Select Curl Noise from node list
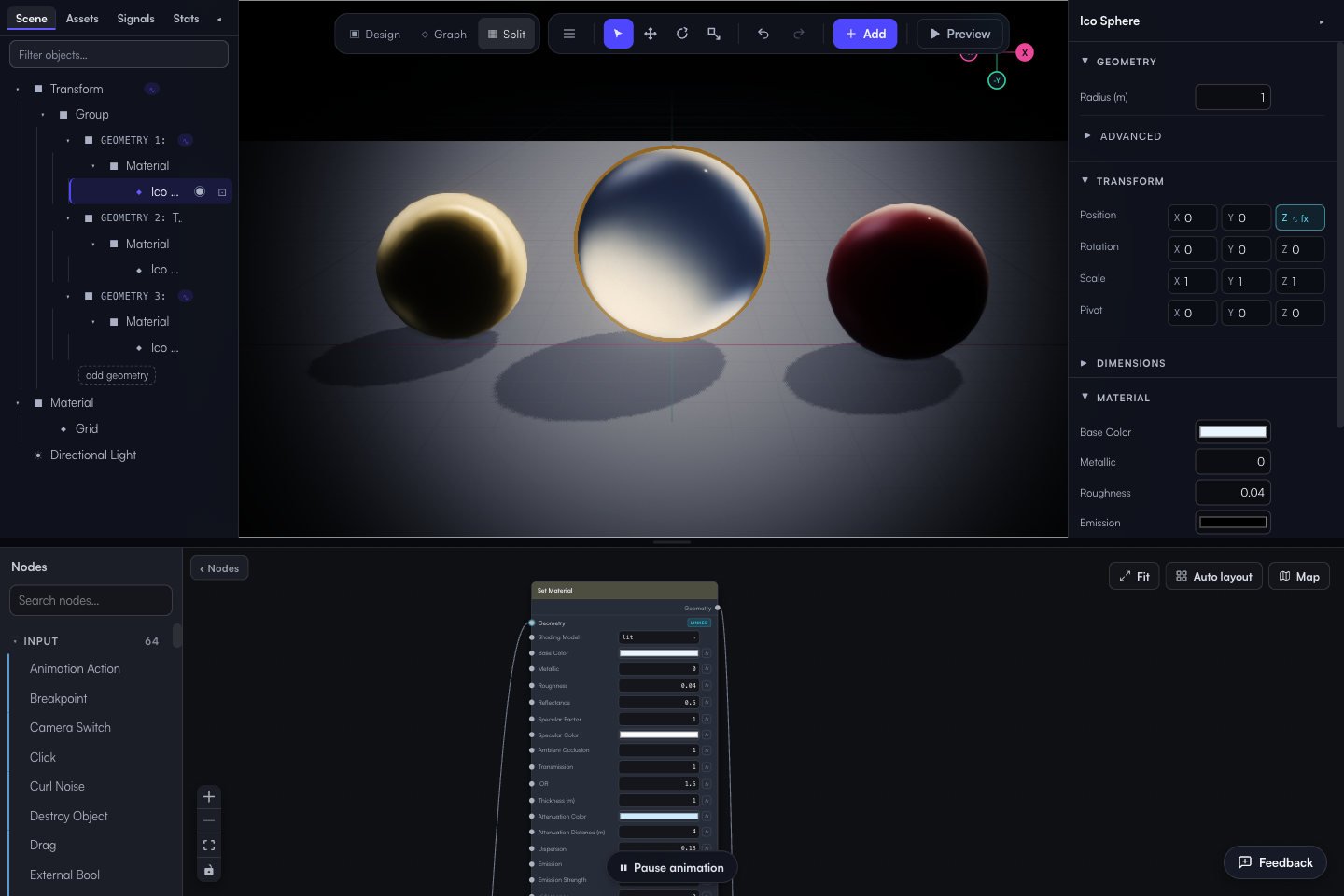 [57, 787]
